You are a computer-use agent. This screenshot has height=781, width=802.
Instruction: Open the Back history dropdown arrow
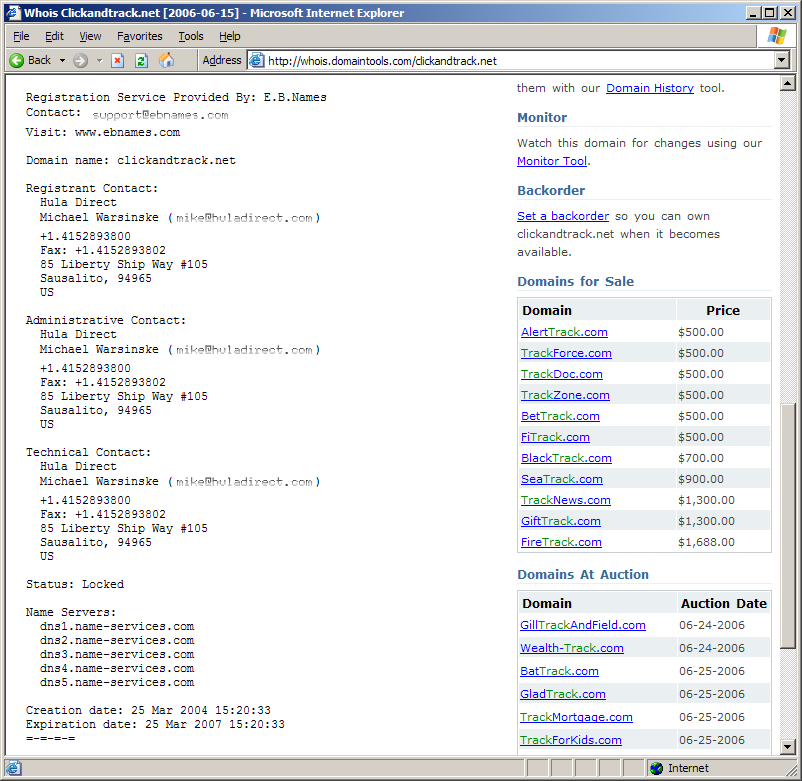(x=62, y=61)
